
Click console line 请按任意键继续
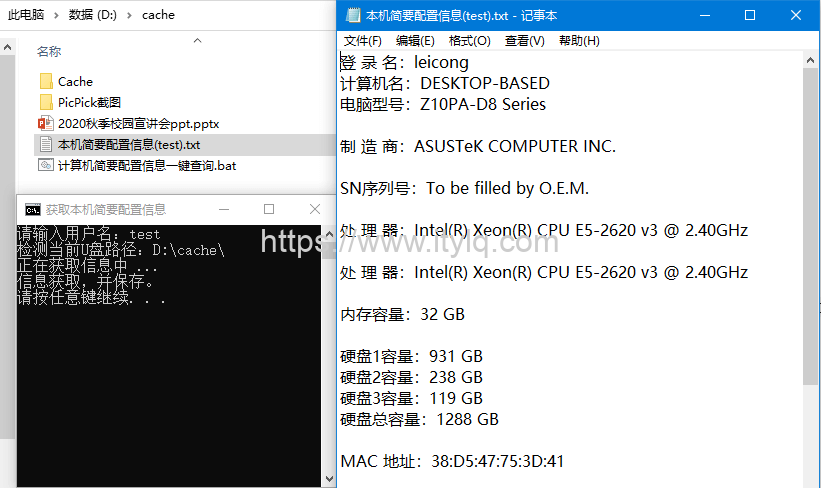click(x=92, y=297)
